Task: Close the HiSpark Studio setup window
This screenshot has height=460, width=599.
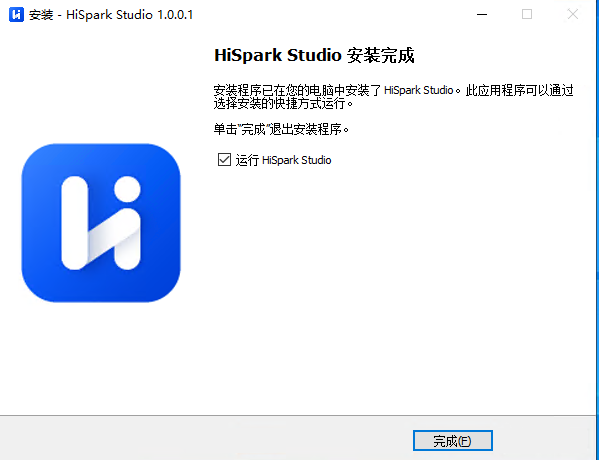Action: coord(573,15)
